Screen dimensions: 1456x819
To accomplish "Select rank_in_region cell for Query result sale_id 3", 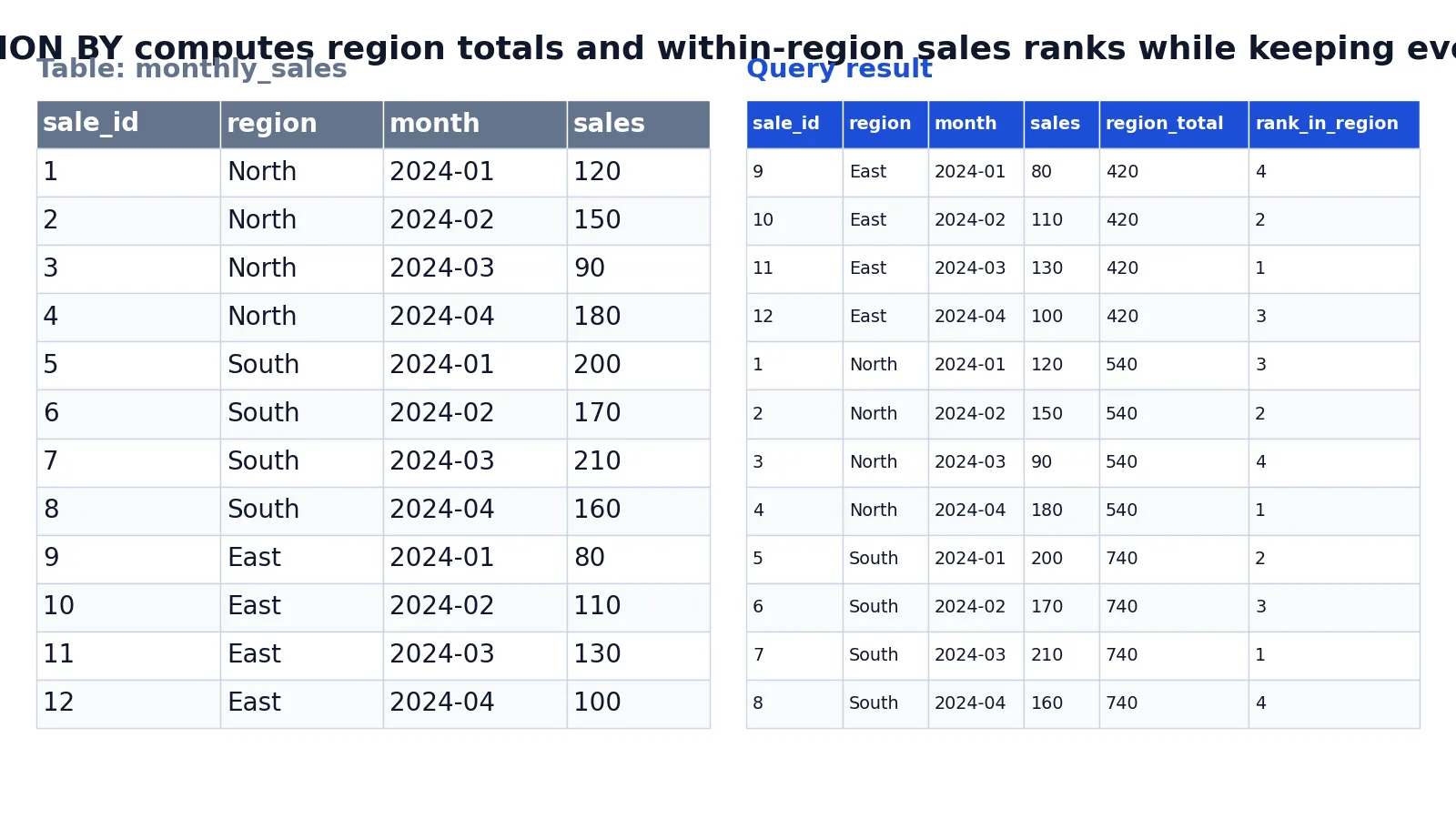I will (x=1334, y=462).
